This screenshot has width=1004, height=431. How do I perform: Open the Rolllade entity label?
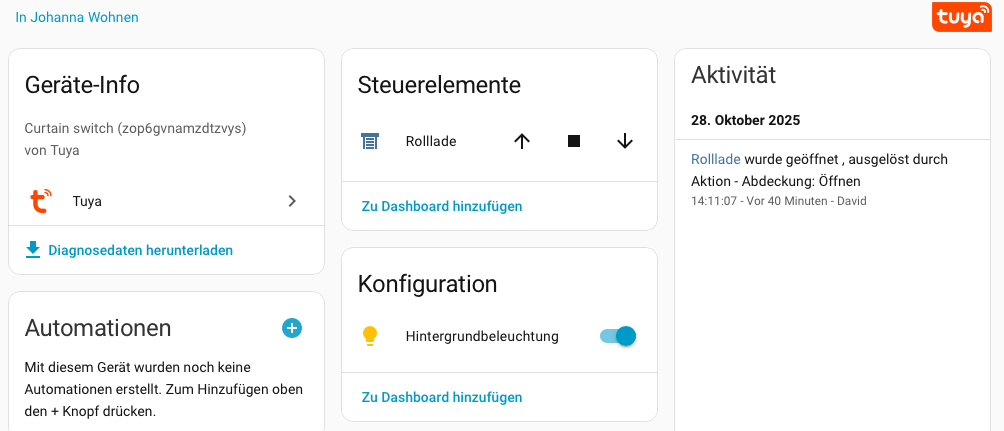431,141
